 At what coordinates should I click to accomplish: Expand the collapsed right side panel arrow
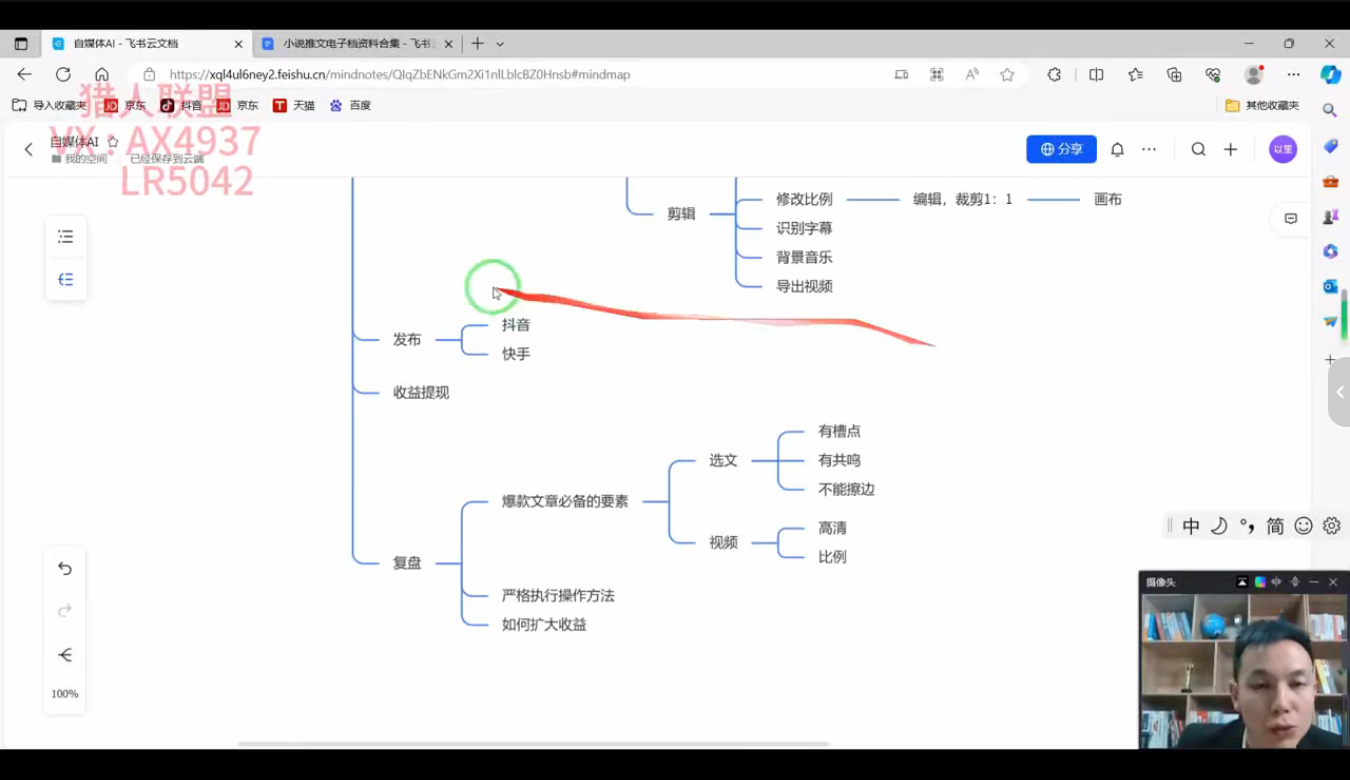[1340, 392]
